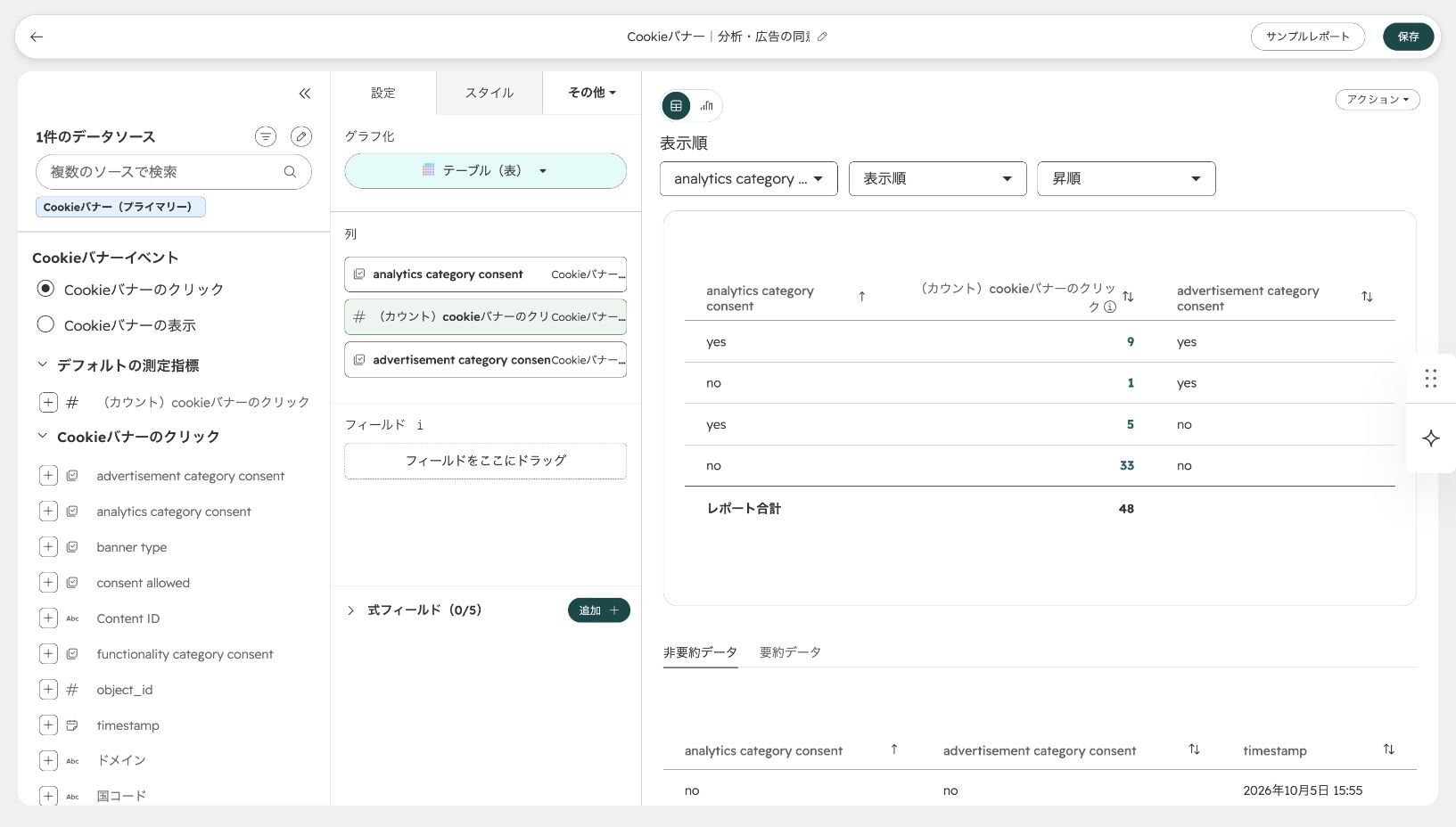Open the その他 tab menu

[x=592, y=93]
